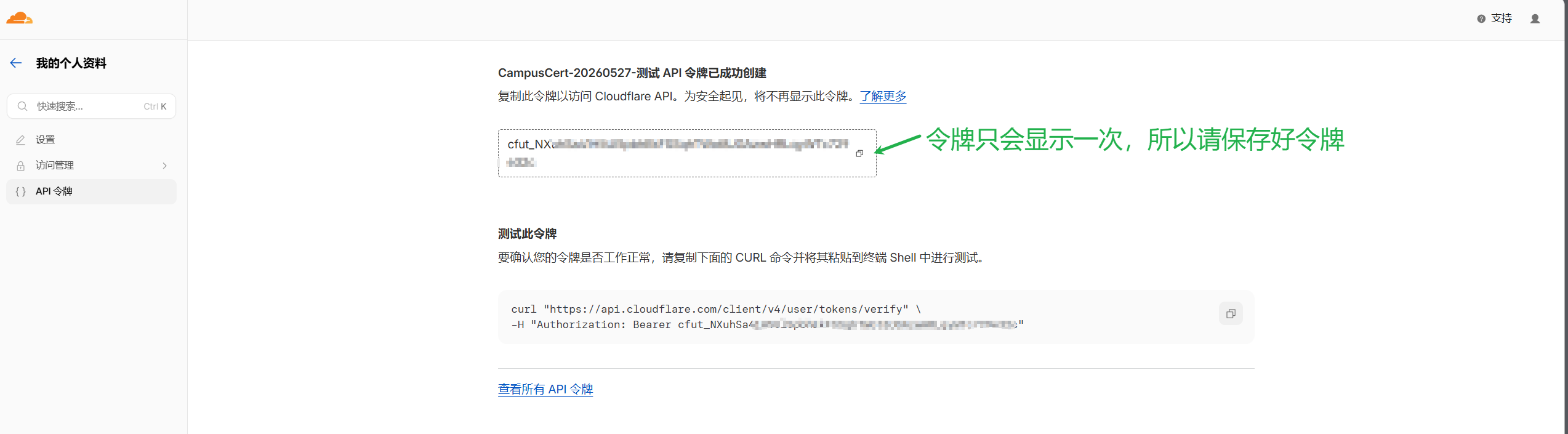The width and height of the screenshot is (1568, 434).
Task: Select API 令牌 in the sidebar
Action: pos(91,191)
